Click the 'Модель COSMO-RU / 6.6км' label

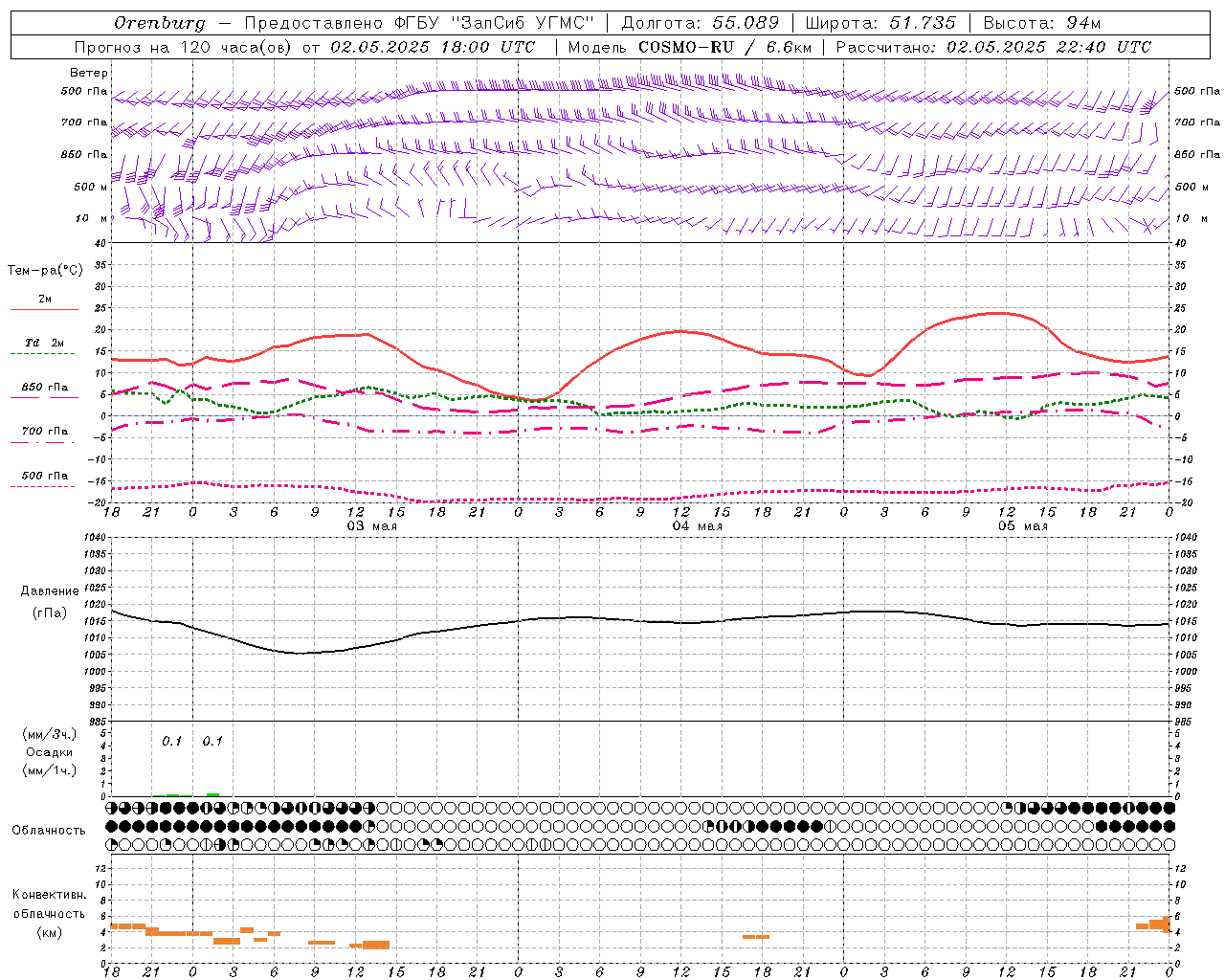(689, 47)
